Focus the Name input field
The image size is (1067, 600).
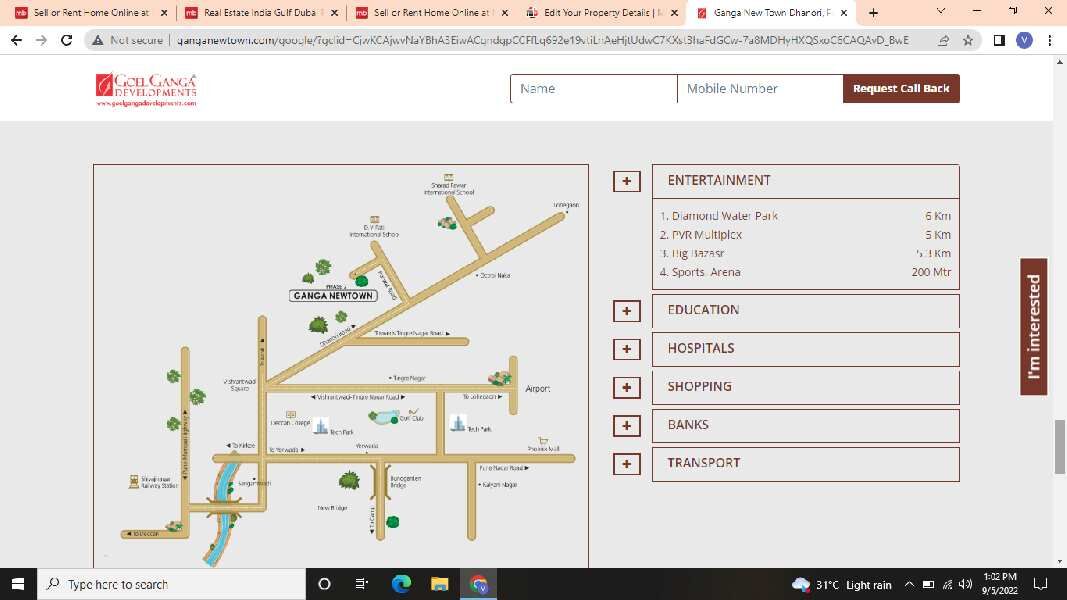(x=593, y=88)
